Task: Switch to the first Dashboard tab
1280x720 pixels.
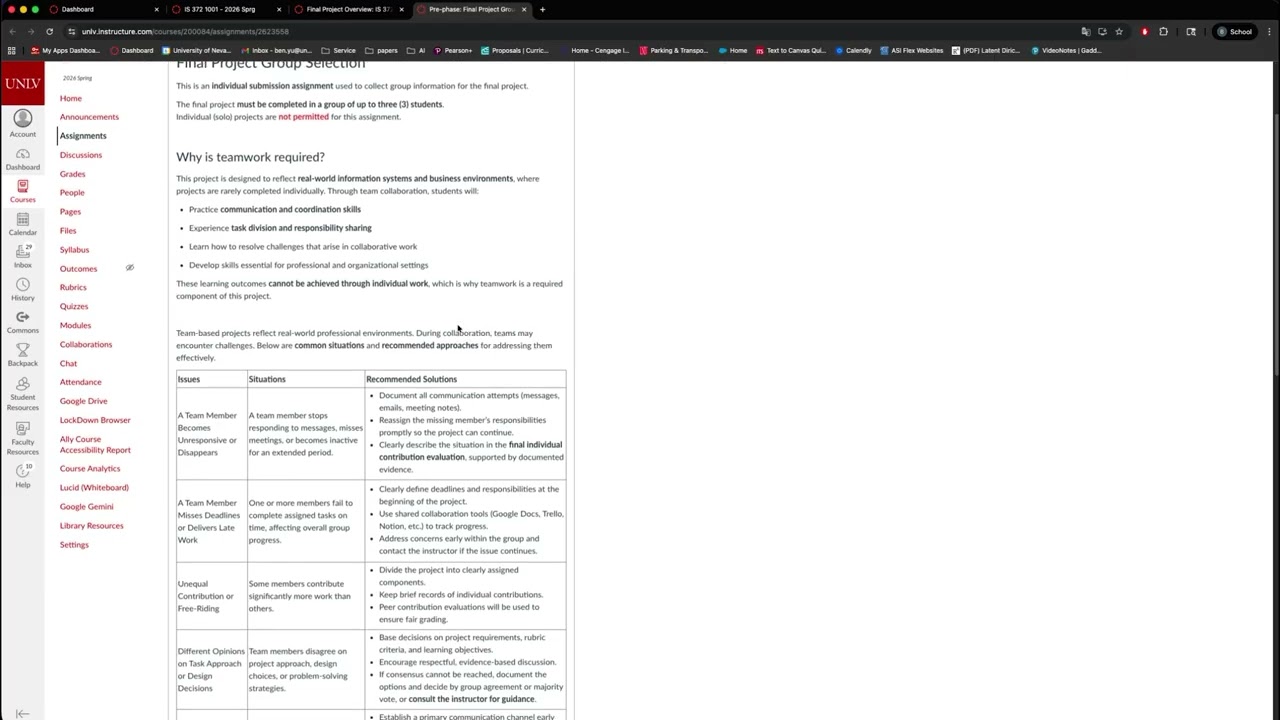Action: point(104,9)
